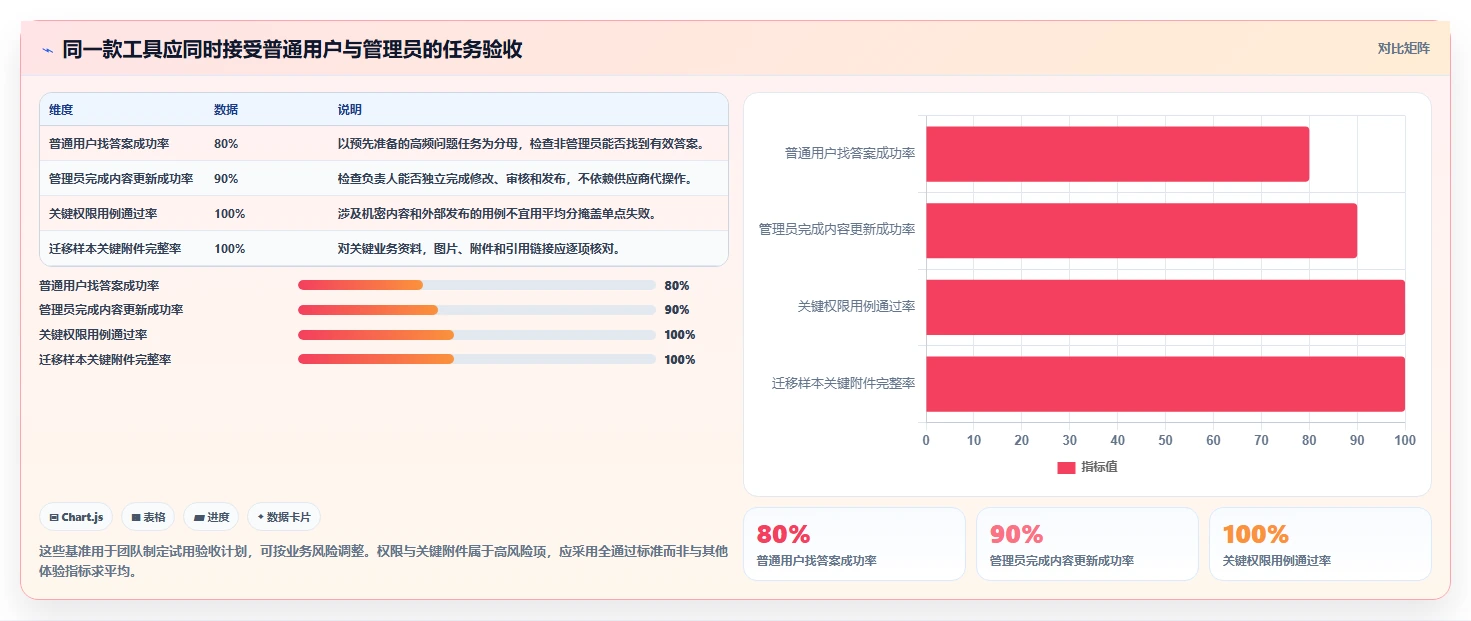
Task: Click the 关键权限用例通过率 chart bar
Action: coord(1165,307)
